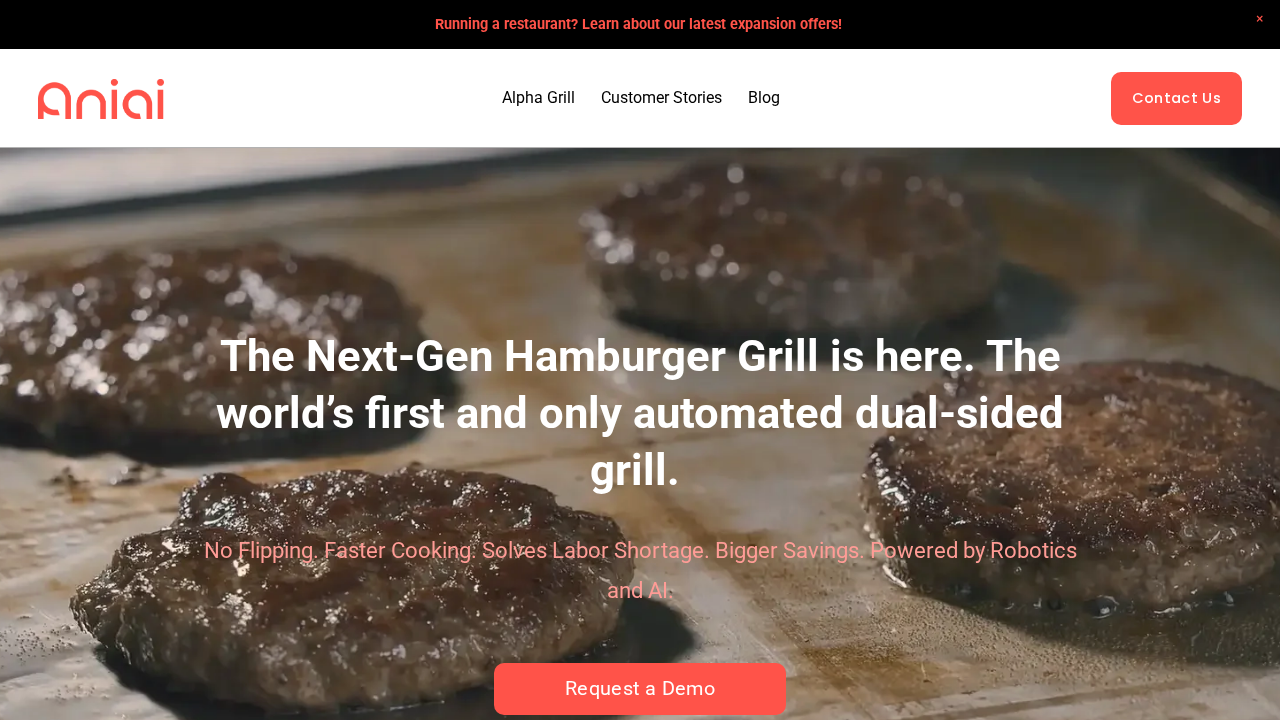Screen dimensions: 1280x720
Task: Click the Next-Gen Hamburger Grill headline
Action: [x=640, y=413]
